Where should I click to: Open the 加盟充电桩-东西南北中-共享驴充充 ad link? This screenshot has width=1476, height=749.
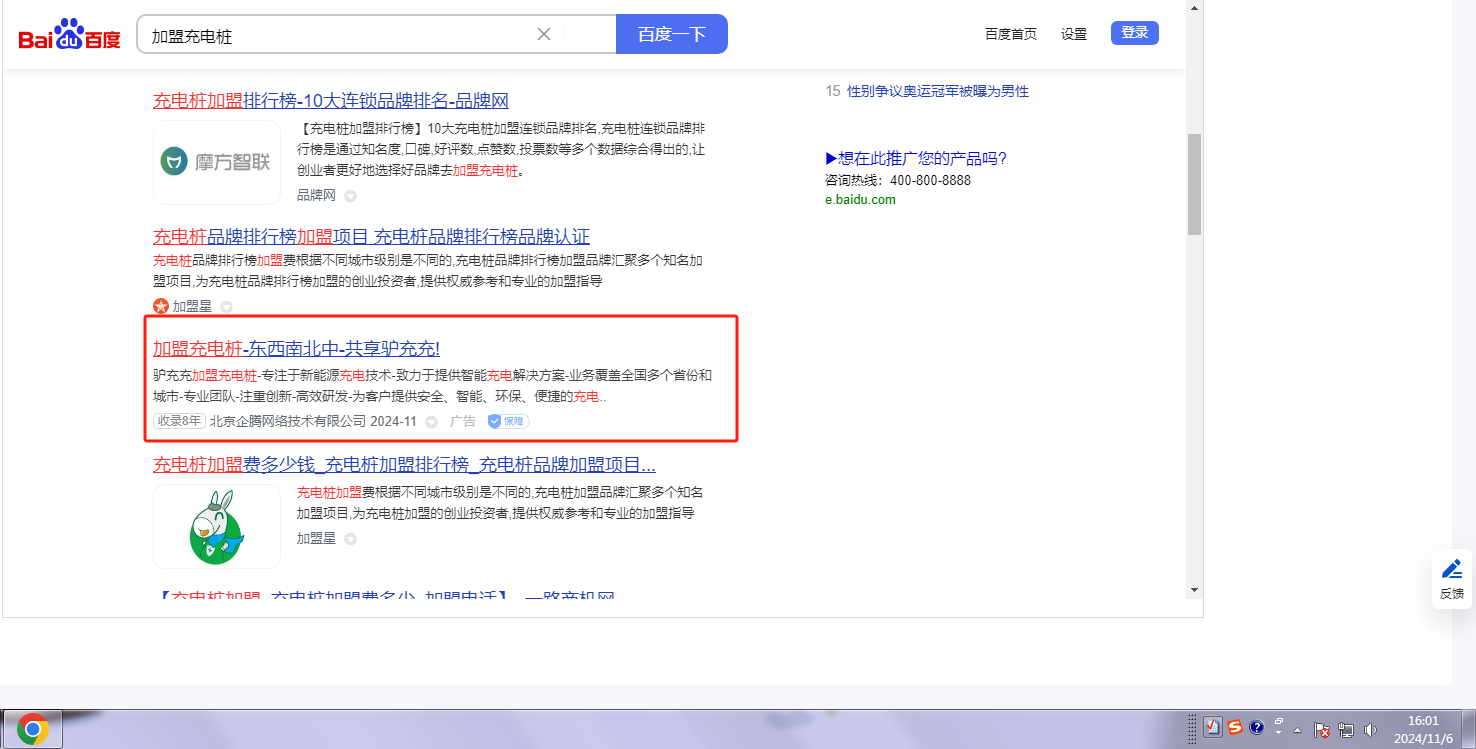296,348
